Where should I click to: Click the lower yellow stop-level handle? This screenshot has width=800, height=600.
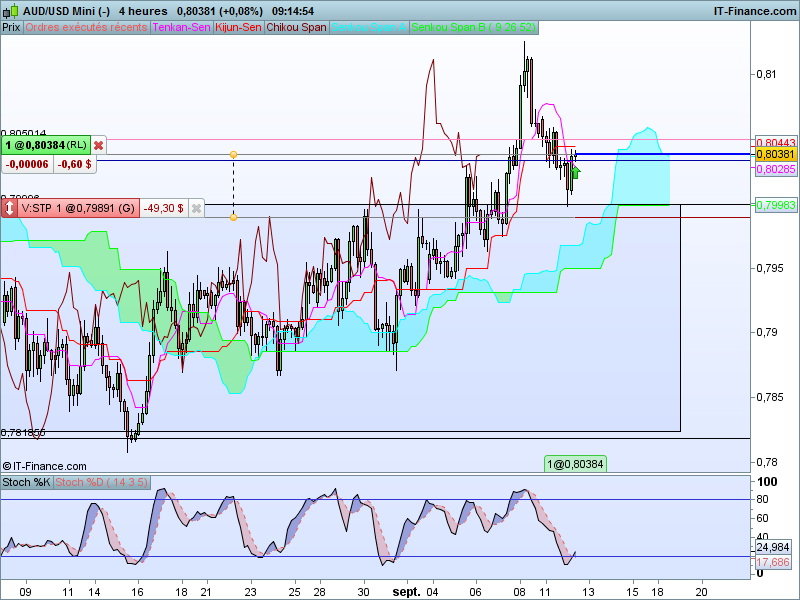coord(233,217)
